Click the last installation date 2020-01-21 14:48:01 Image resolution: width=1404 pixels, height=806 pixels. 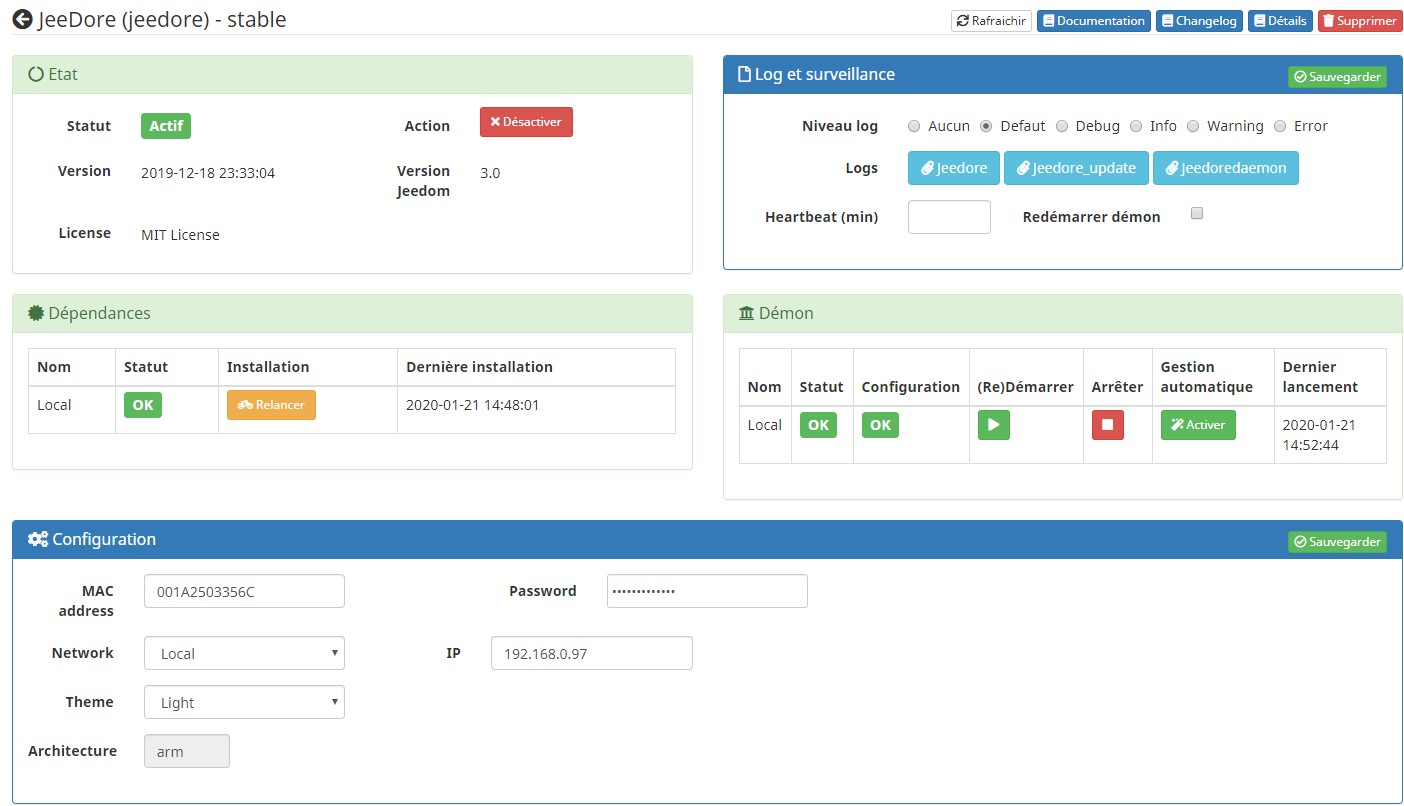473,405
